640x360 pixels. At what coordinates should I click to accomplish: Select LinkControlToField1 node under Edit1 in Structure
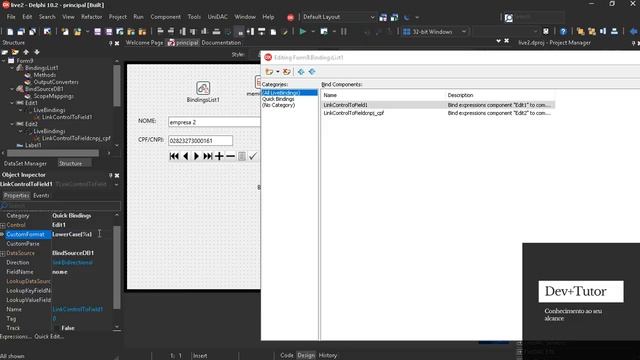67,117
